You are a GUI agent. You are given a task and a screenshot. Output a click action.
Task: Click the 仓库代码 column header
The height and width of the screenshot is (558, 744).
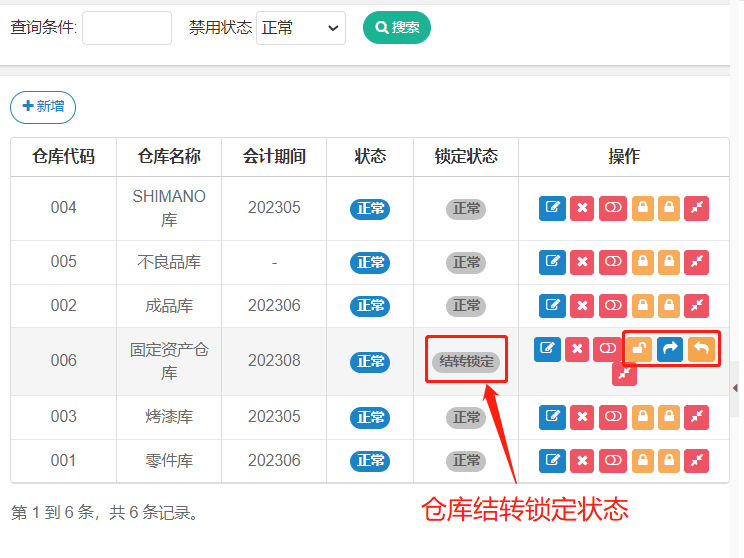pos(63,157)
